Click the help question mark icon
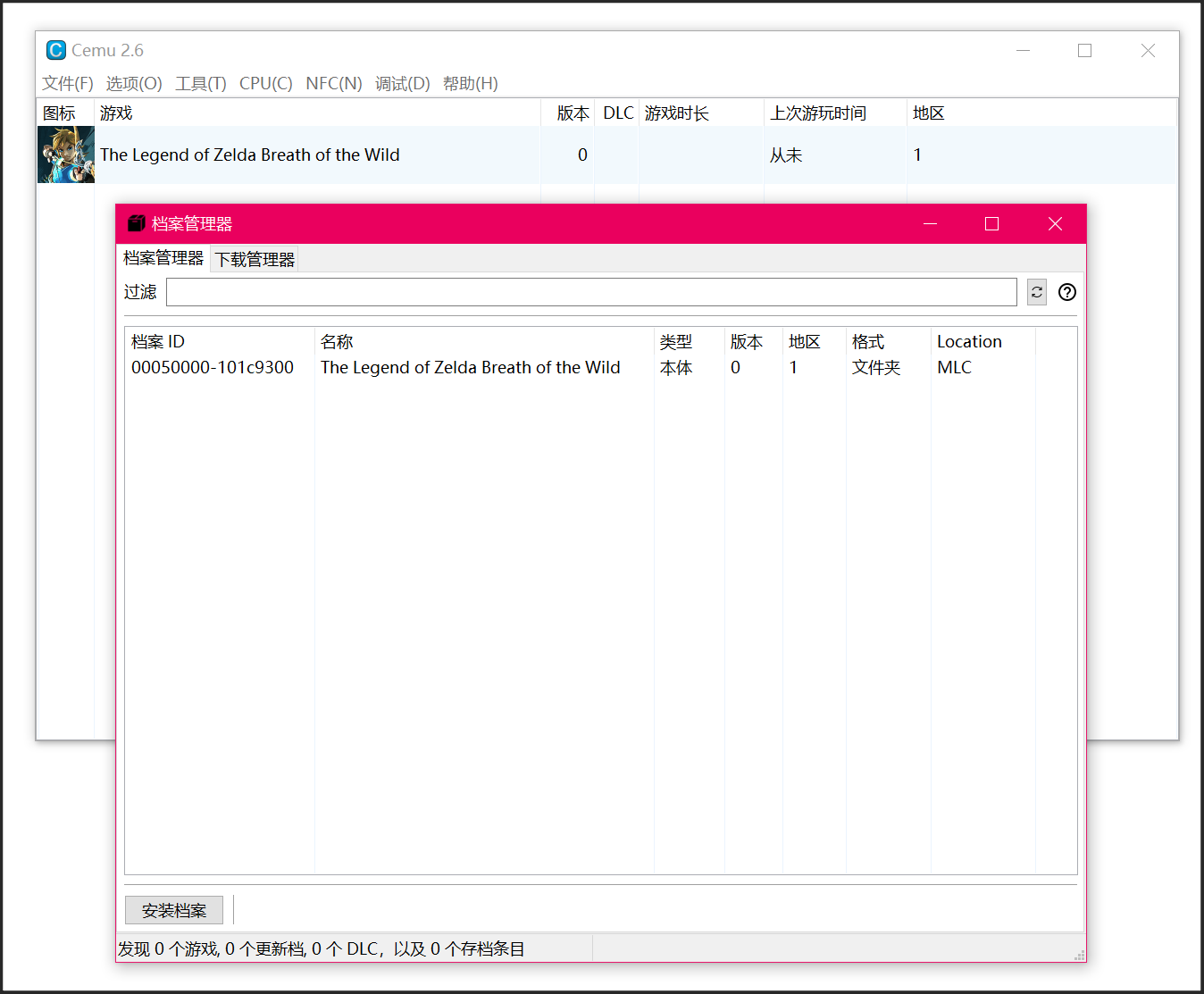This screenshot has width=1204, height=994. (x=1066, y=292)
